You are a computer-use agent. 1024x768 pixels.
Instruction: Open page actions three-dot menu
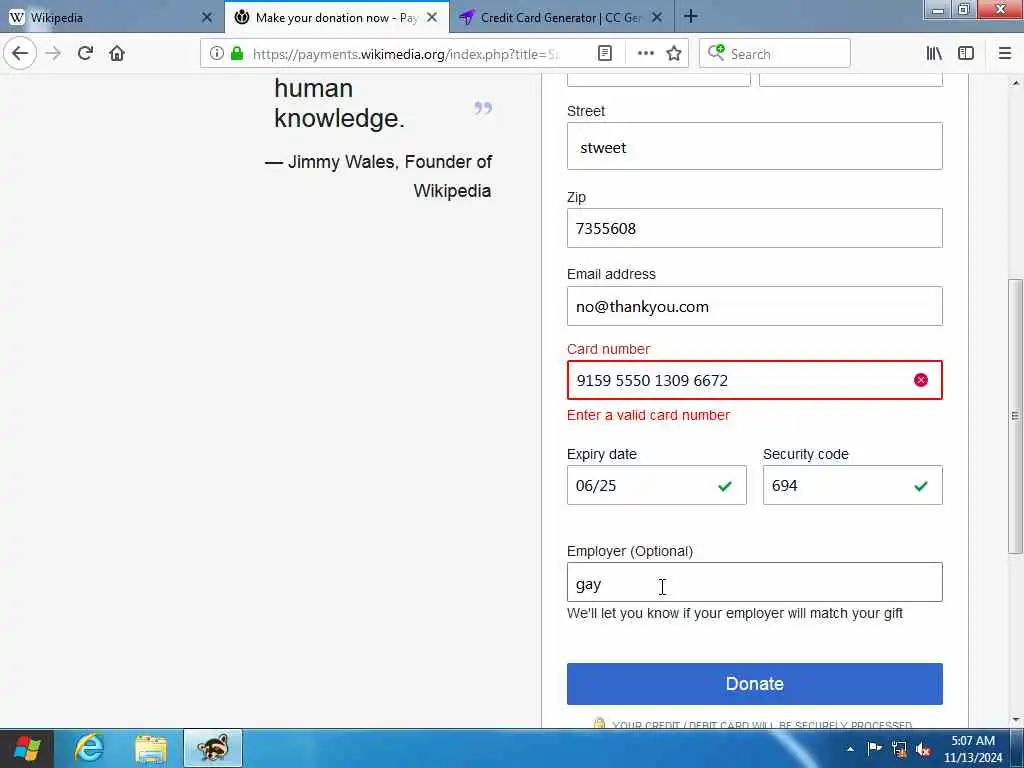(645, 54)
